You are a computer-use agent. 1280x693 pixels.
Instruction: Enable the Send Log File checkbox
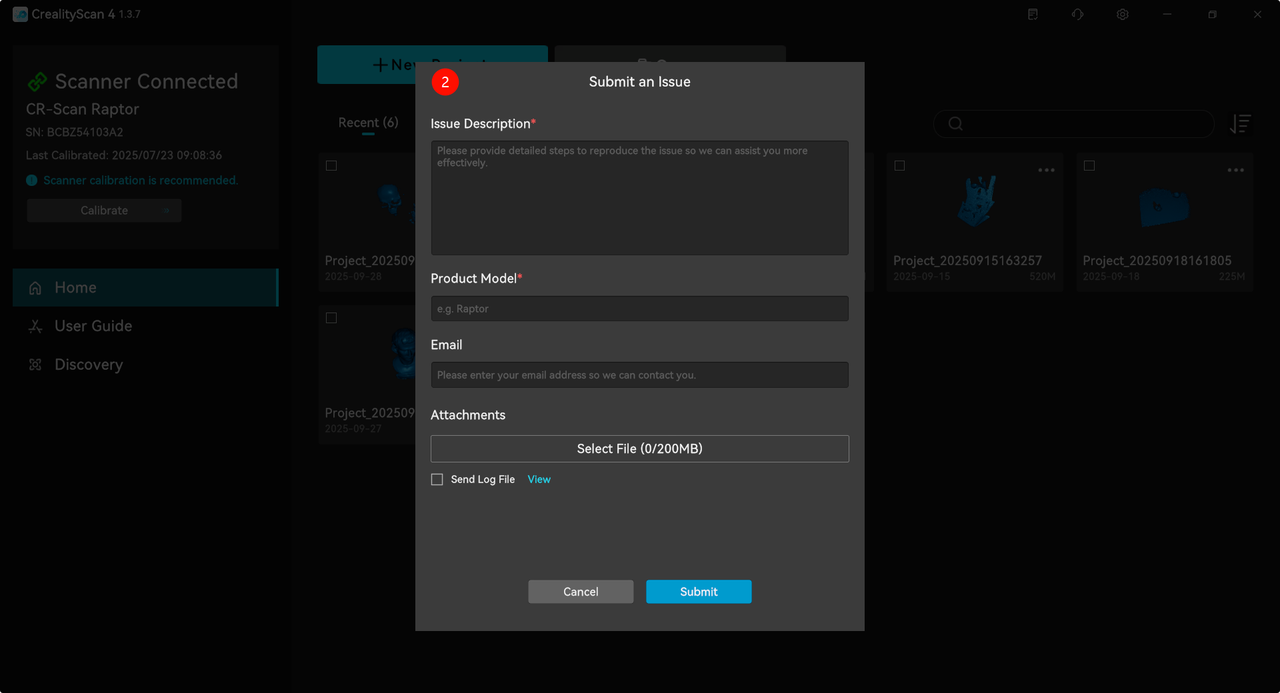(437, 480)
